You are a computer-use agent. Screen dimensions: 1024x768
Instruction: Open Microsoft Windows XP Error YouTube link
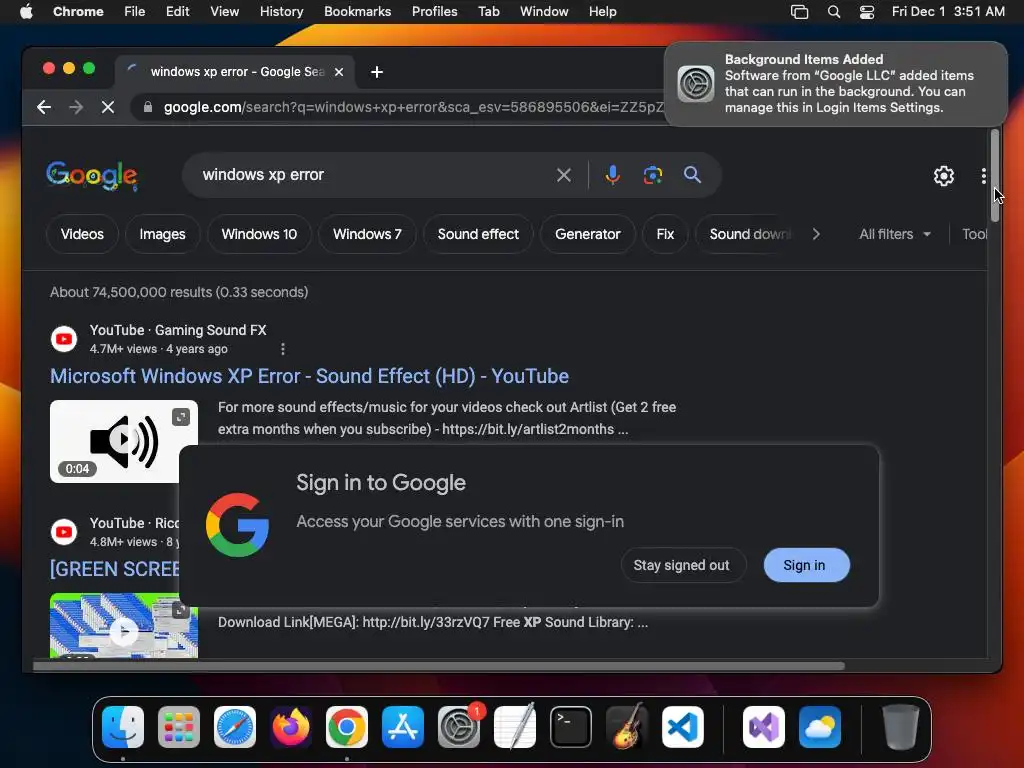tap(310, 376)
